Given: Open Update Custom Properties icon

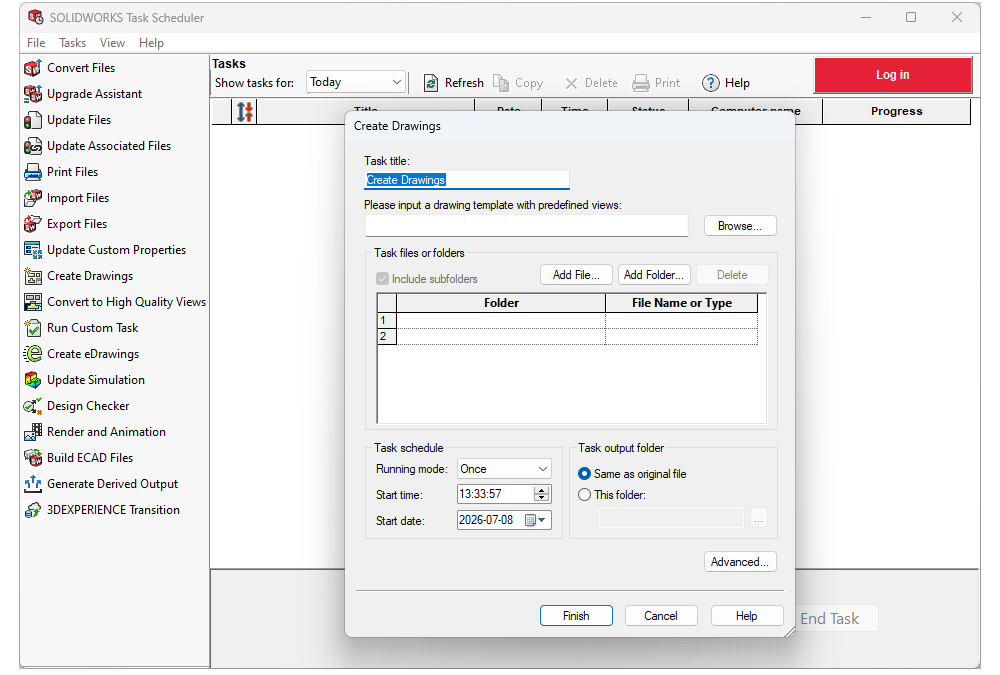Looking at the screenshot, I should click(33, 250).
